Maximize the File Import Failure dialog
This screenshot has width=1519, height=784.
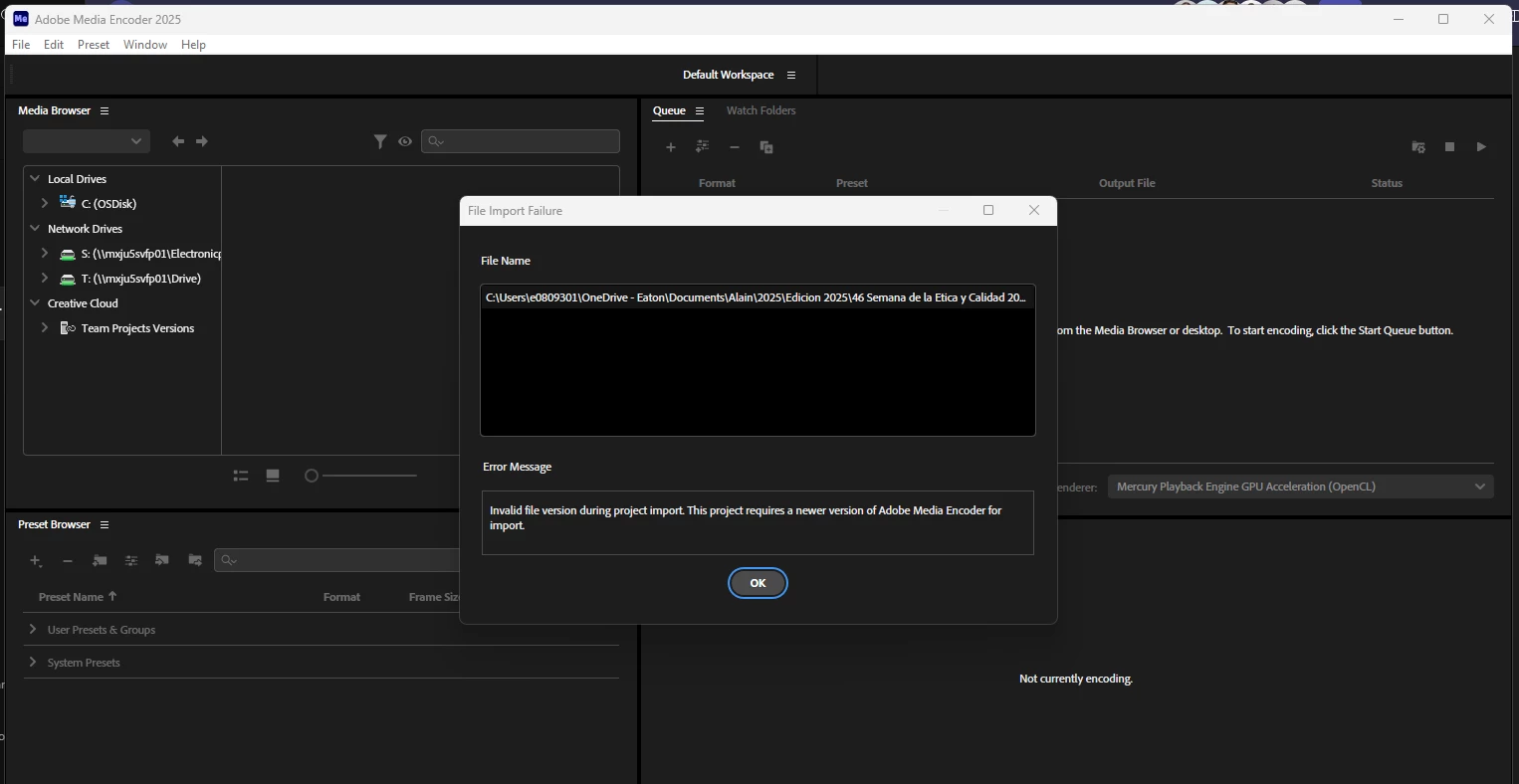(988, 210)
